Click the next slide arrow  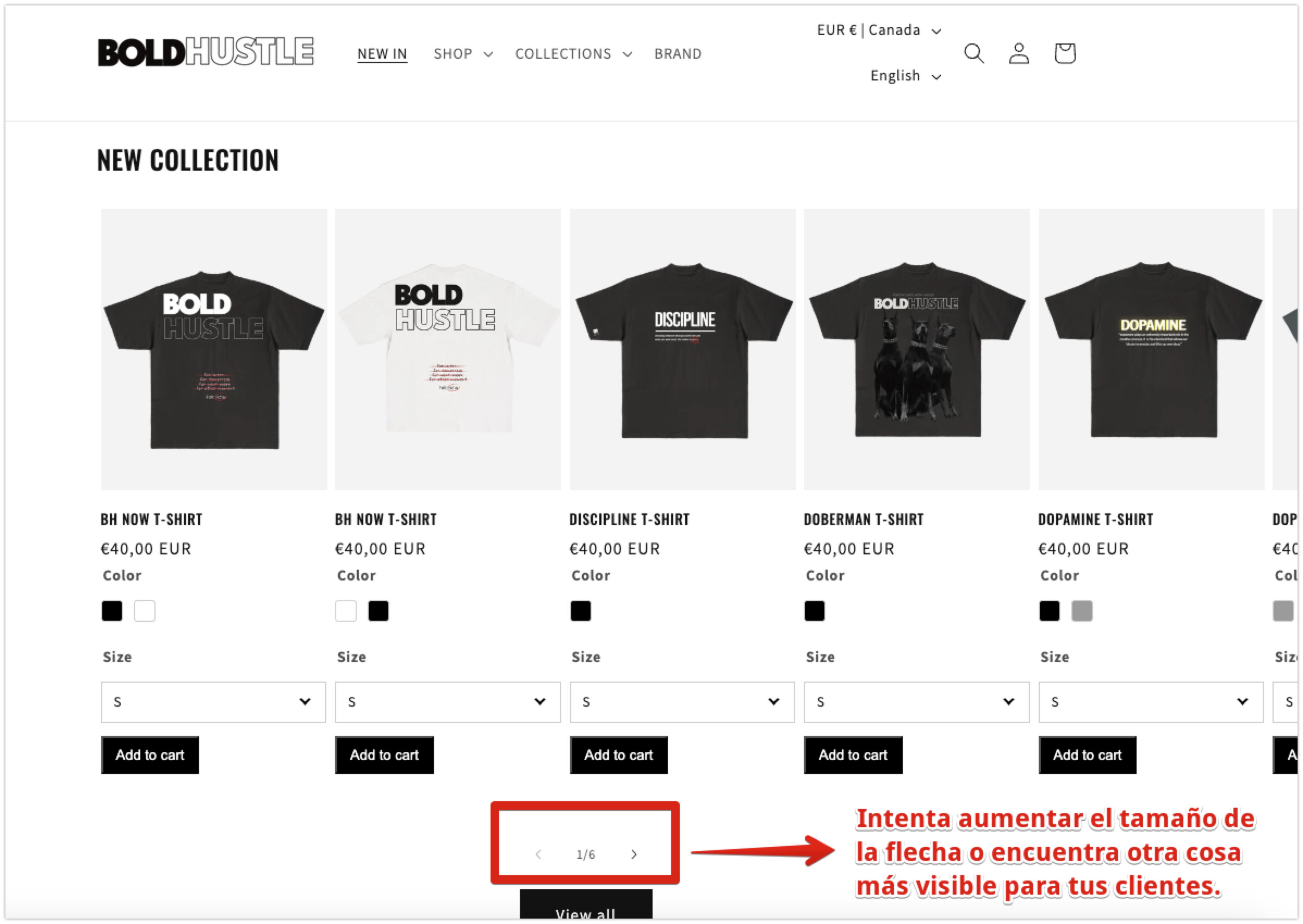point(634,854)
